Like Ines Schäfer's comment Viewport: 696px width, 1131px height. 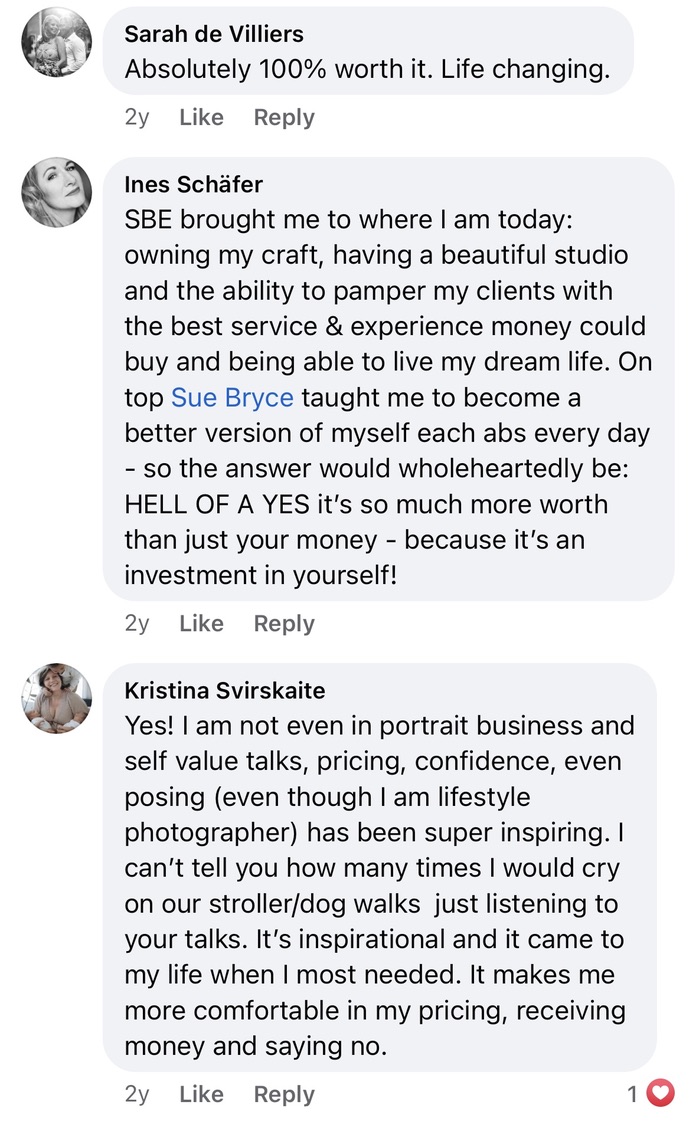[x=201, y=623]
